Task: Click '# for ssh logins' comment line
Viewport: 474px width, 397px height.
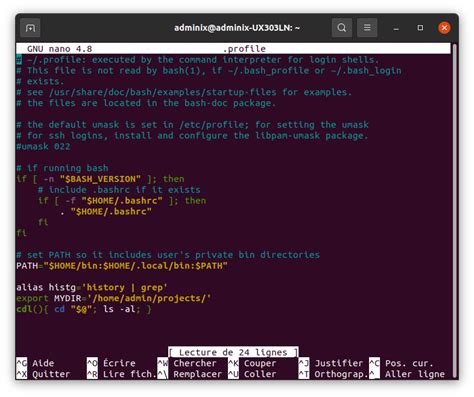Action: point(192,136)
